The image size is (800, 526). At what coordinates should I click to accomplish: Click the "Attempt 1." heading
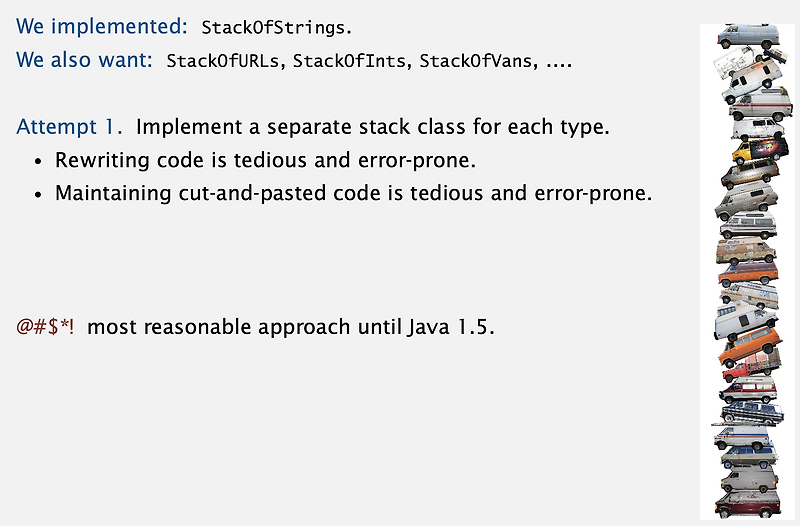click(x=69, y=128)
